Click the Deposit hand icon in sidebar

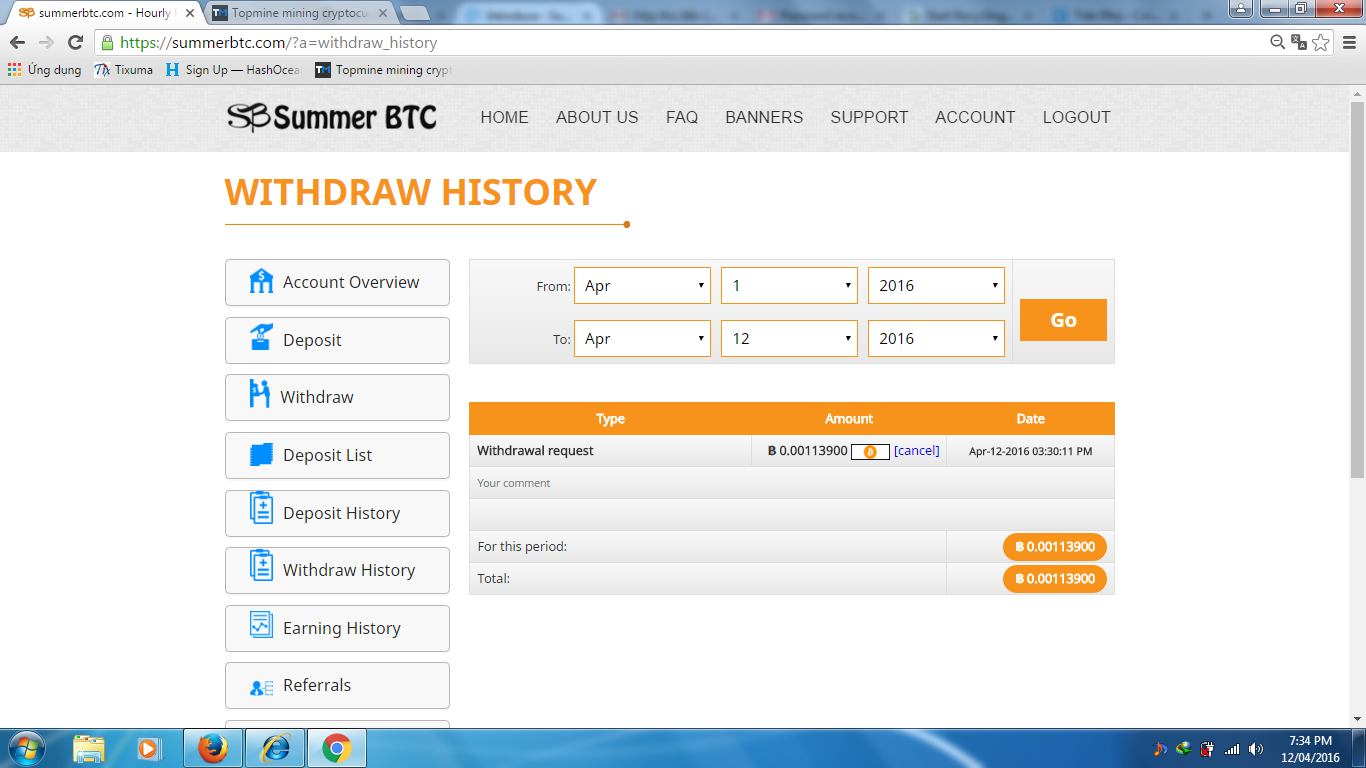tap(261, 338)
